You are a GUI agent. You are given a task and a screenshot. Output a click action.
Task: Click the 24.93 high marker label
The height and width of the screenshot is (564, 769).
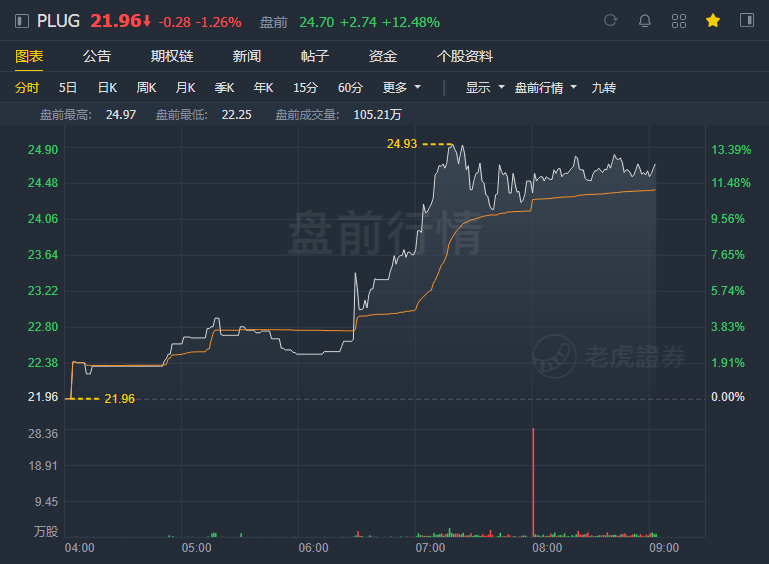402,144
